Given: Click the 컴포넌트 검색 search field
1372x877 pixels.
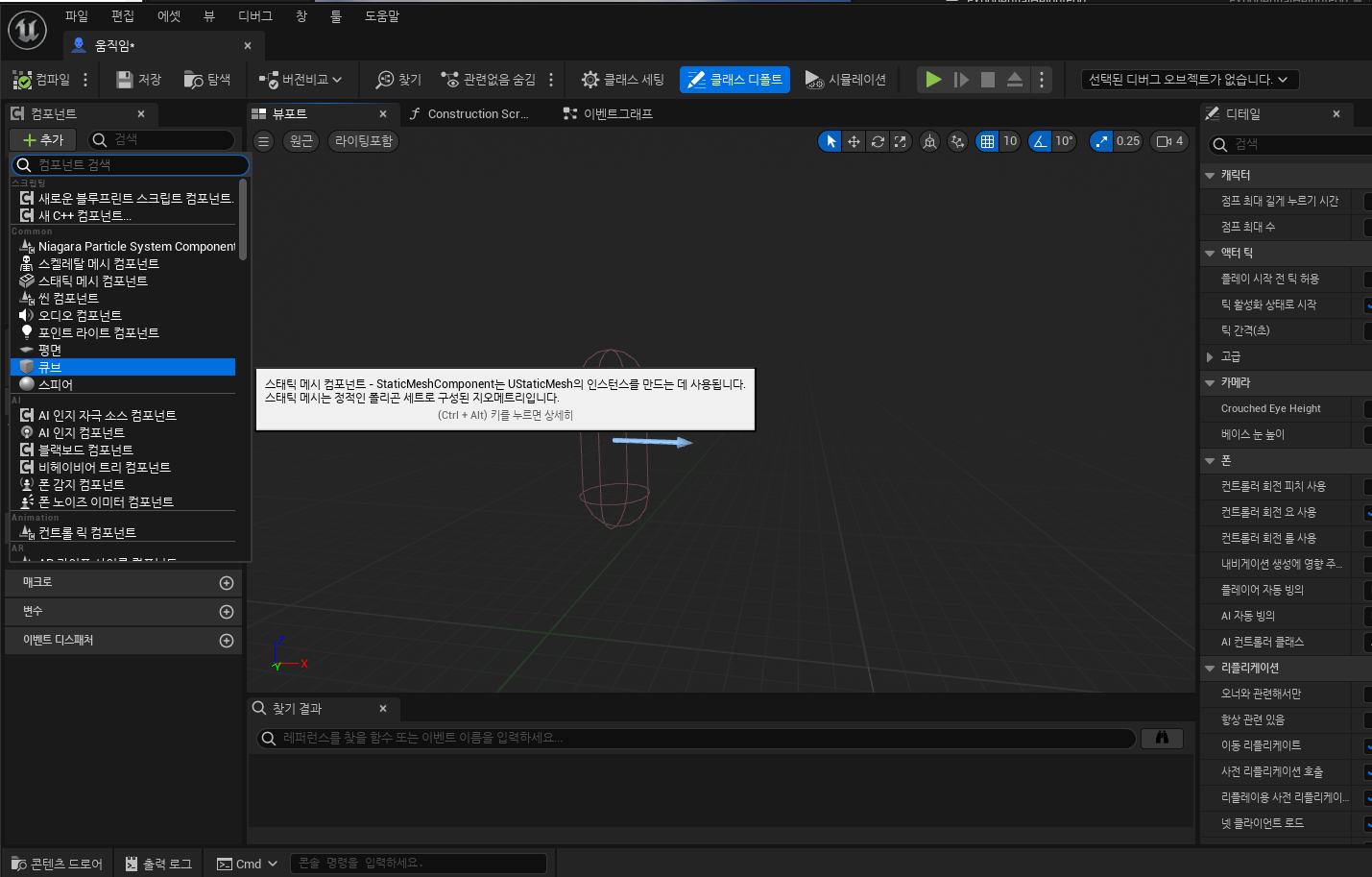Looking at the screenshot, I should 131,165.
